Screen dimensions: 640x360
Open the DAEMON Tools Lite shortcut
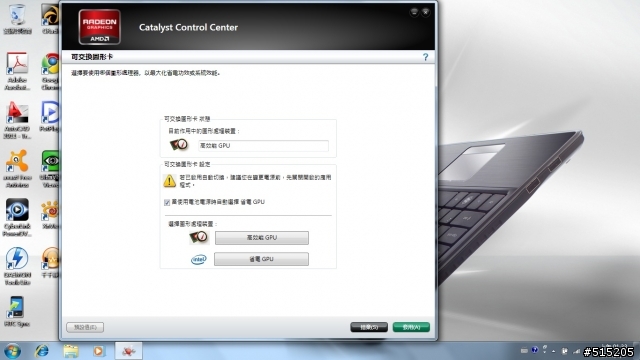pos(17,266)
